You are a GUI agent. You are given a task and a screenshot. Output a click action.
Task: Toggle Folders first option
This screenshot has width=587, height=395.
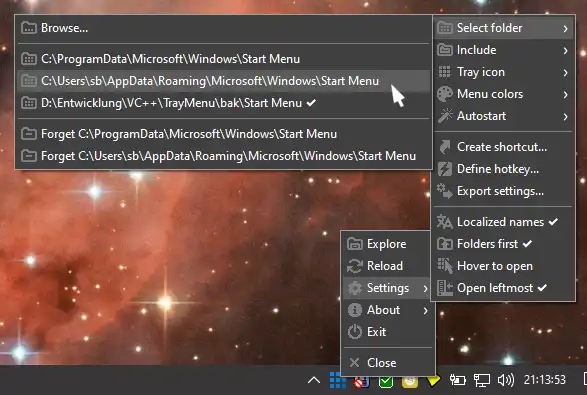[503, 244]
